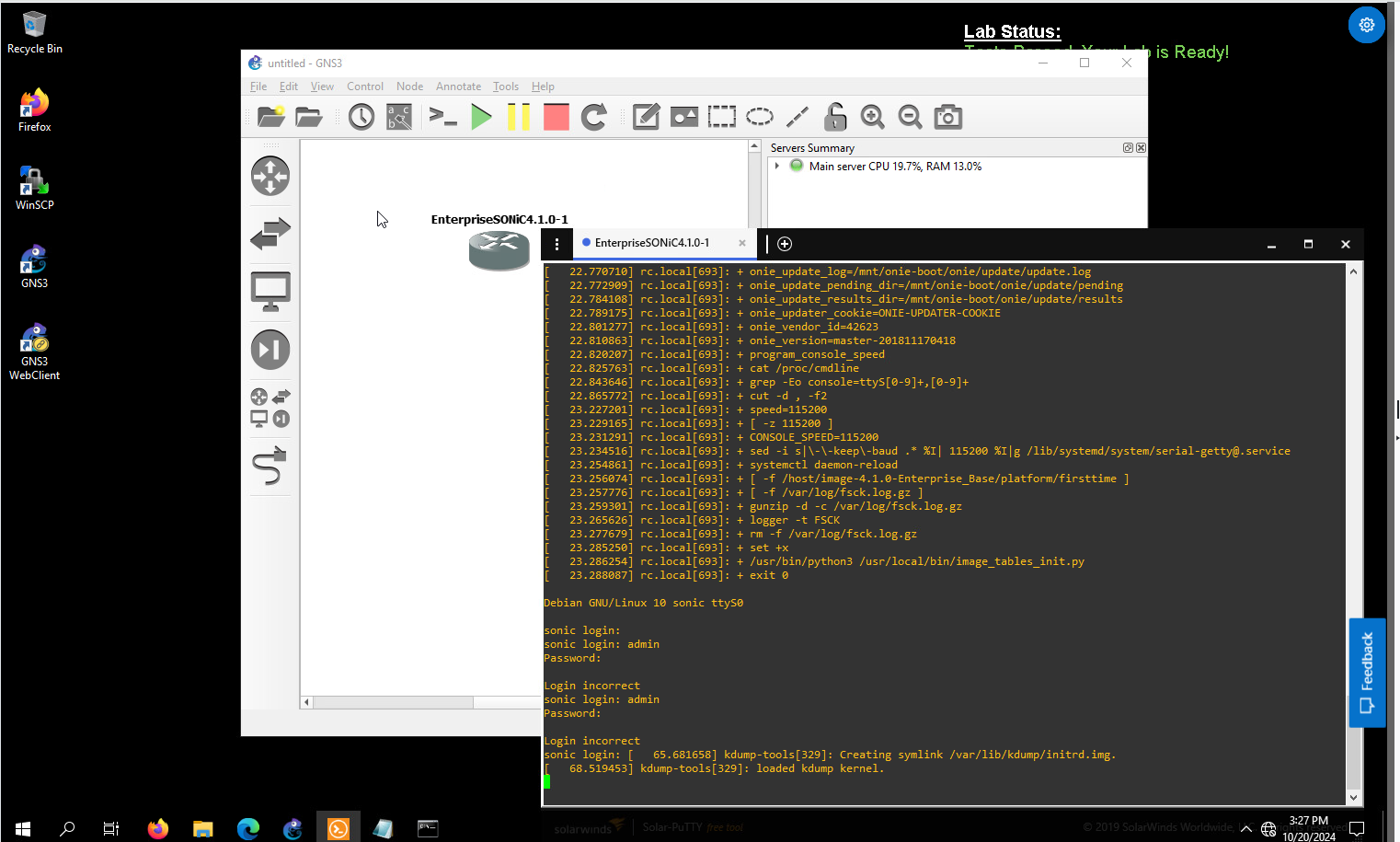This screenshot has width=1400, height=842.
Task: Toggle the lock items padlock icon
Action: pos(835,117)
